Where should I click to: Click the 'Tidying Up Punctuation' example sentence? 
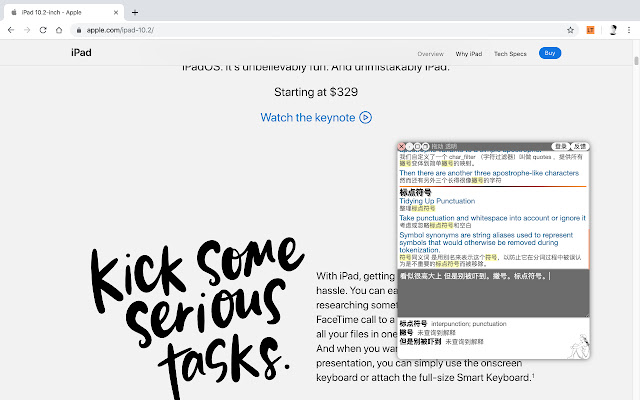437,201
